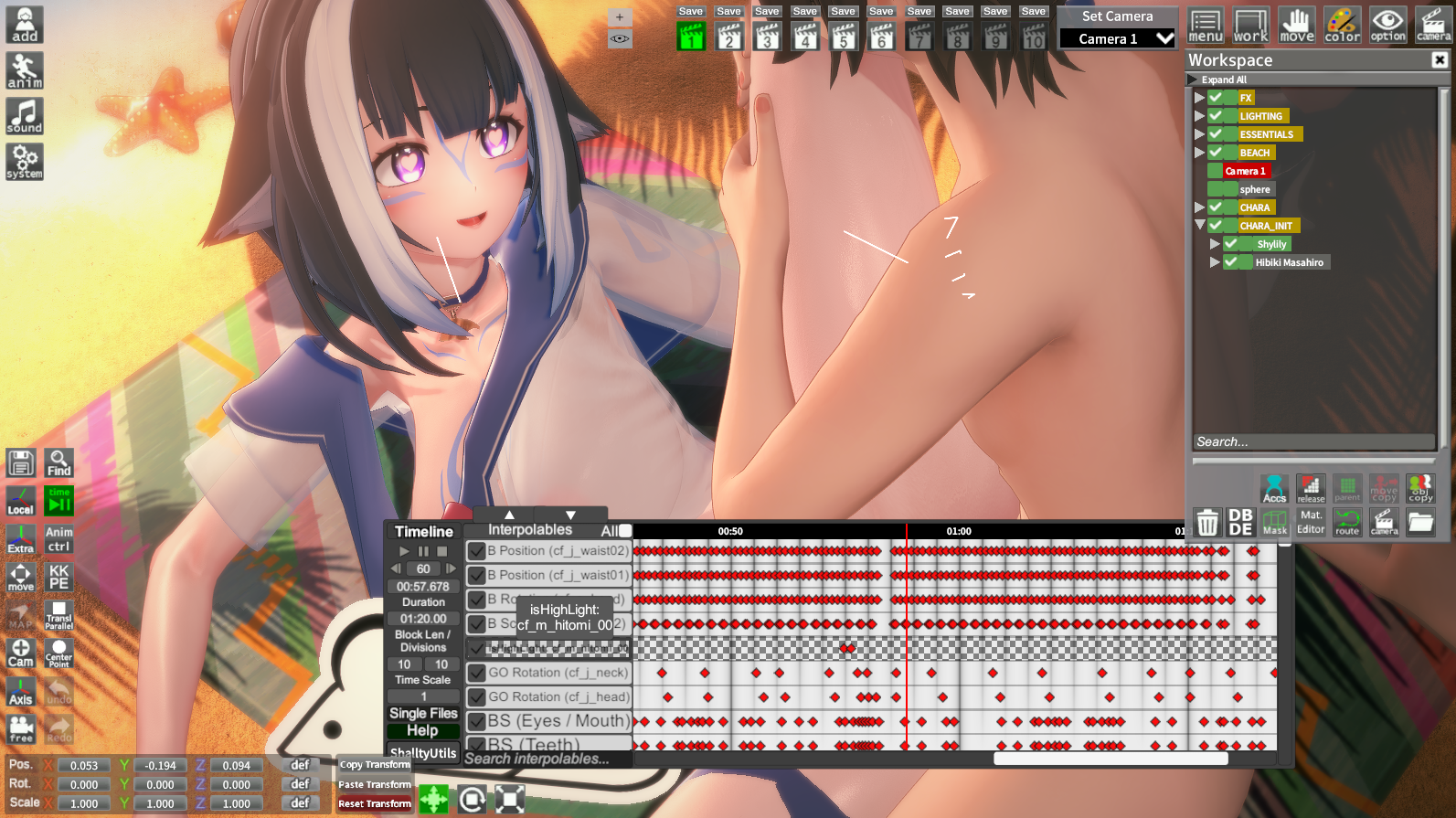Click the anim icon in left sidebar

pyautogui.click(x=25, y=70)
